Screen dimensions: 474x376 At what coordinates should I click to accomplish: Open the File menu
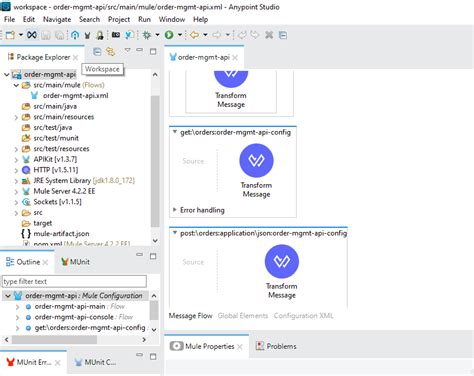[x=9, y=19]
